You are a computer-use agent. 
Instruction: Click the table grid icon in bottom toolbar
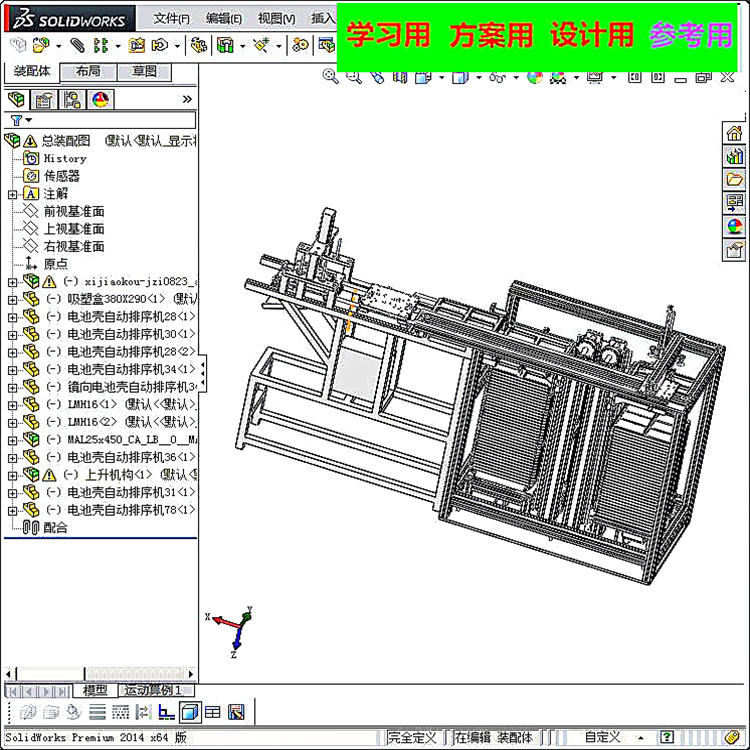point(212,713)
